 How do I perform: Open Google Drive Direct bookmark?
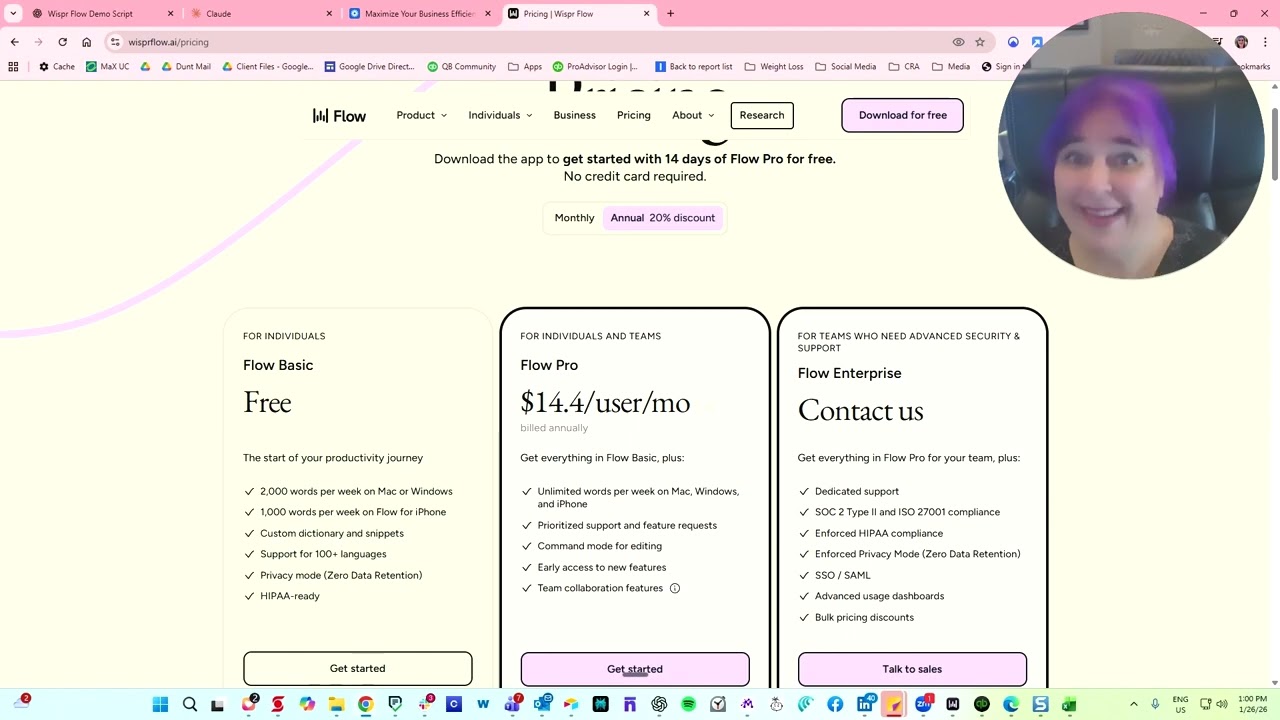[x=369, y=67]
